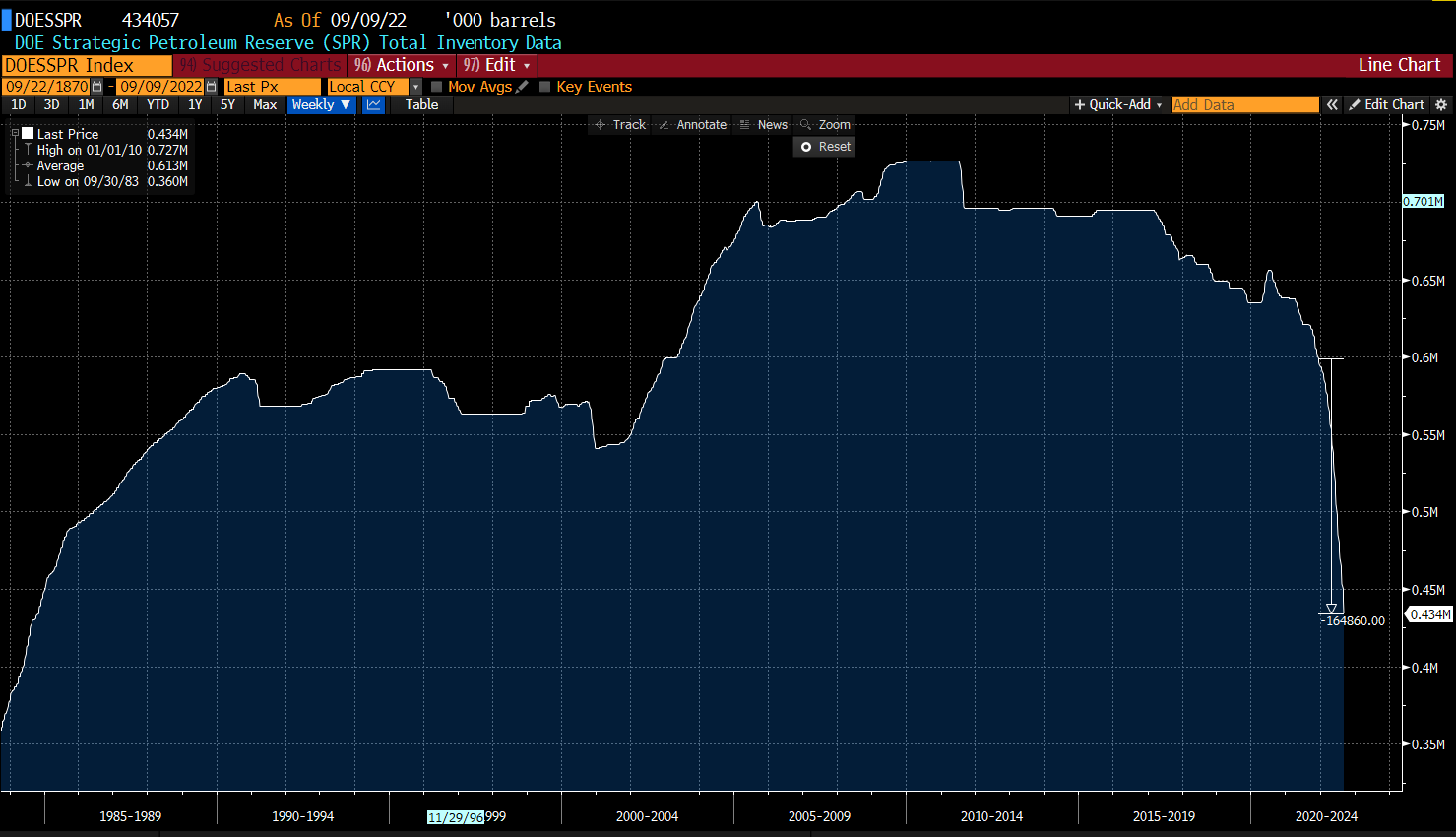Activate the Zoom magnifier tool
1456x837 pixels.
(x=825, y=125)
